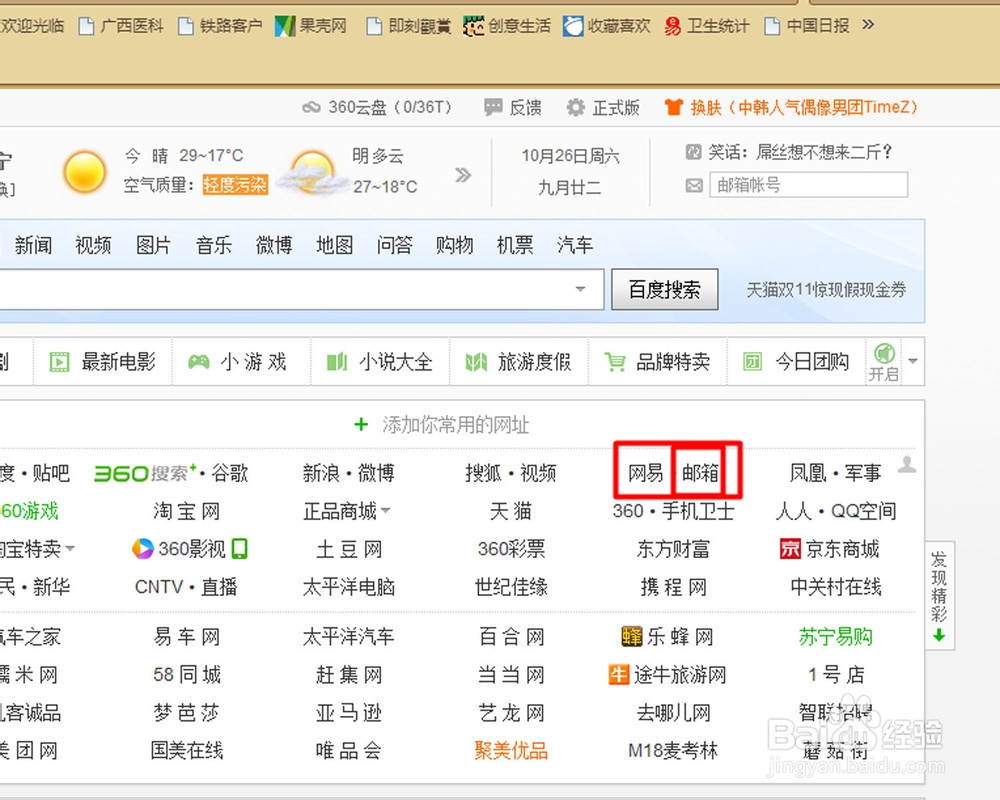Click the 反馈 feedback icon

click(x=492, y=107)
